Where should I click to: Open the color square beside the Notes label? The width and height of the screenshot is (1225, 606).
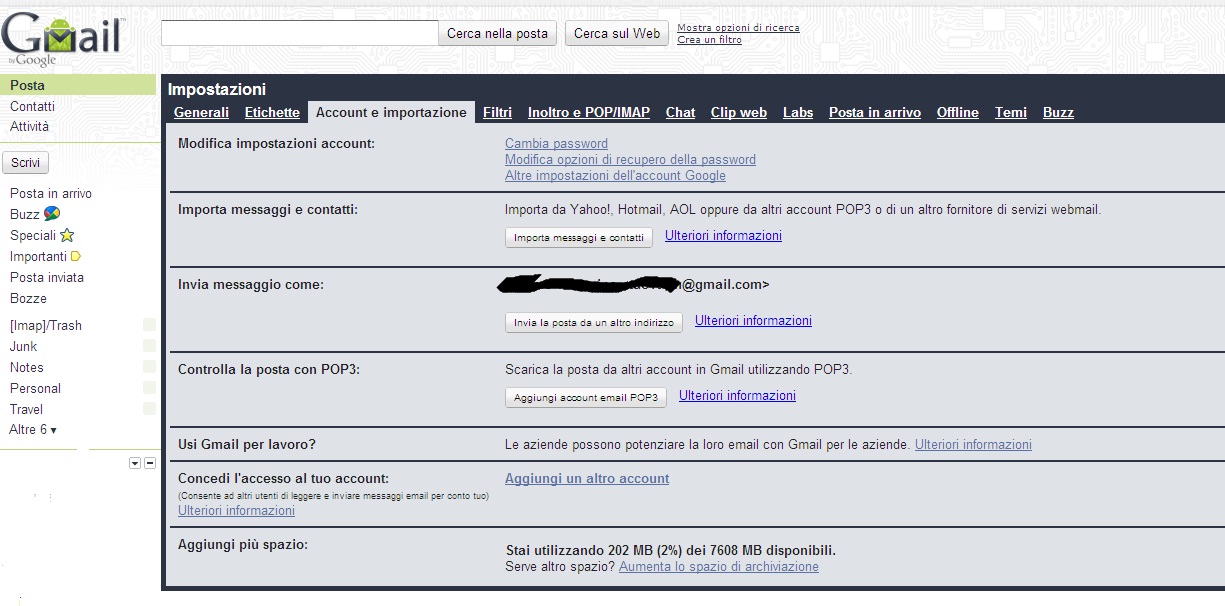(149, 367)
